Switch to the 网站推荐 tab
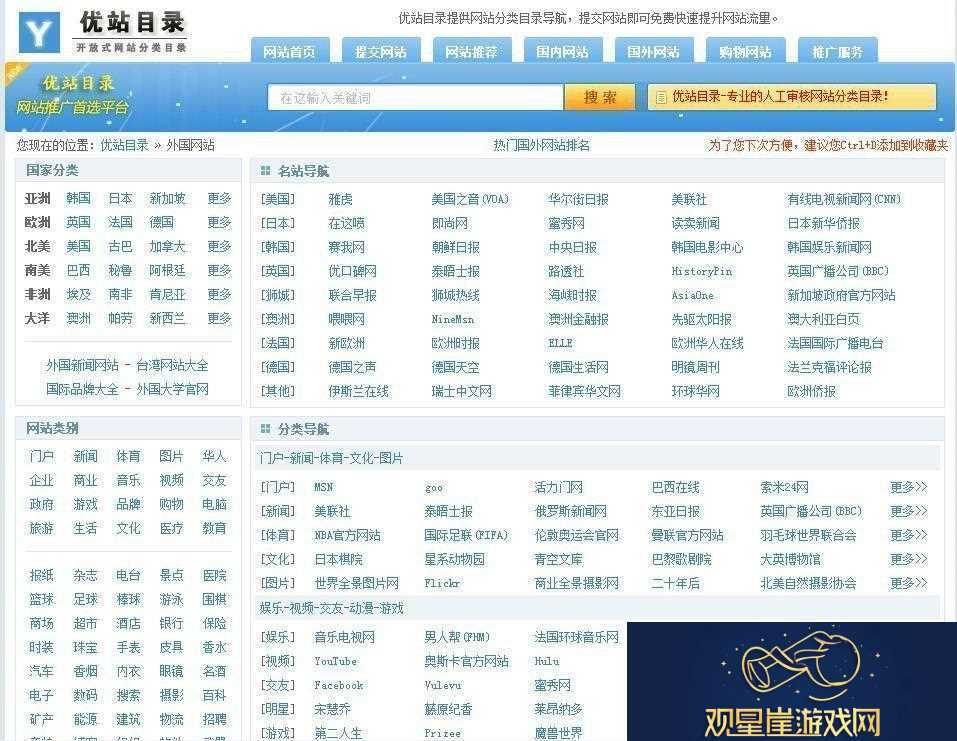957x741 pixels. [472, 52]
